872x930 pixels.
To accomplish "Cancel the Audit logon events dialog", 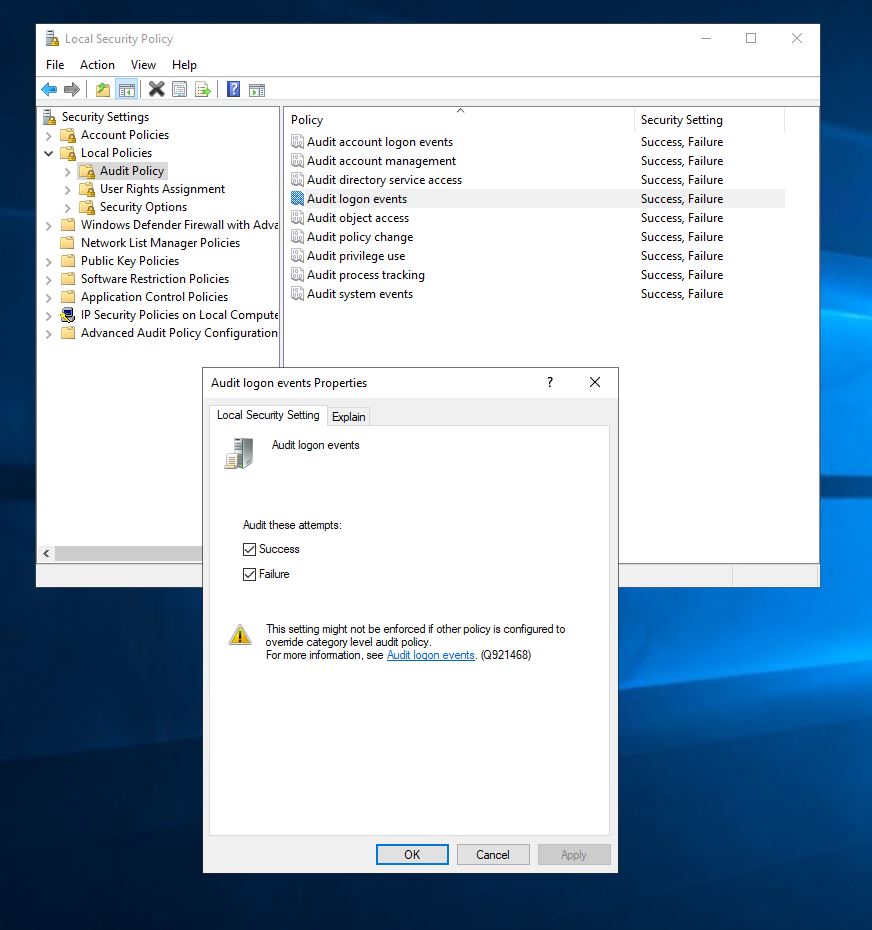I will click(x=493, y=855).
